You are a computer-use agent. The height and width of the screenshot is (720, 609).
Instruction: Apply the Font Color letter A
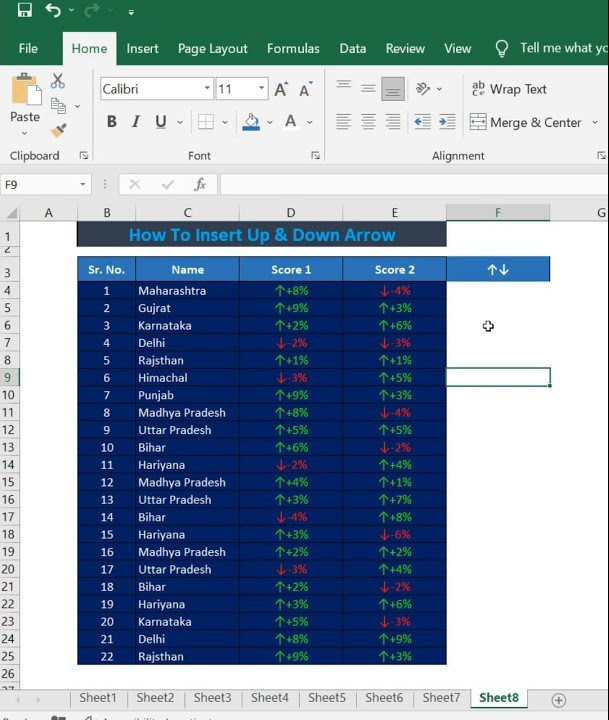[290, 122]
